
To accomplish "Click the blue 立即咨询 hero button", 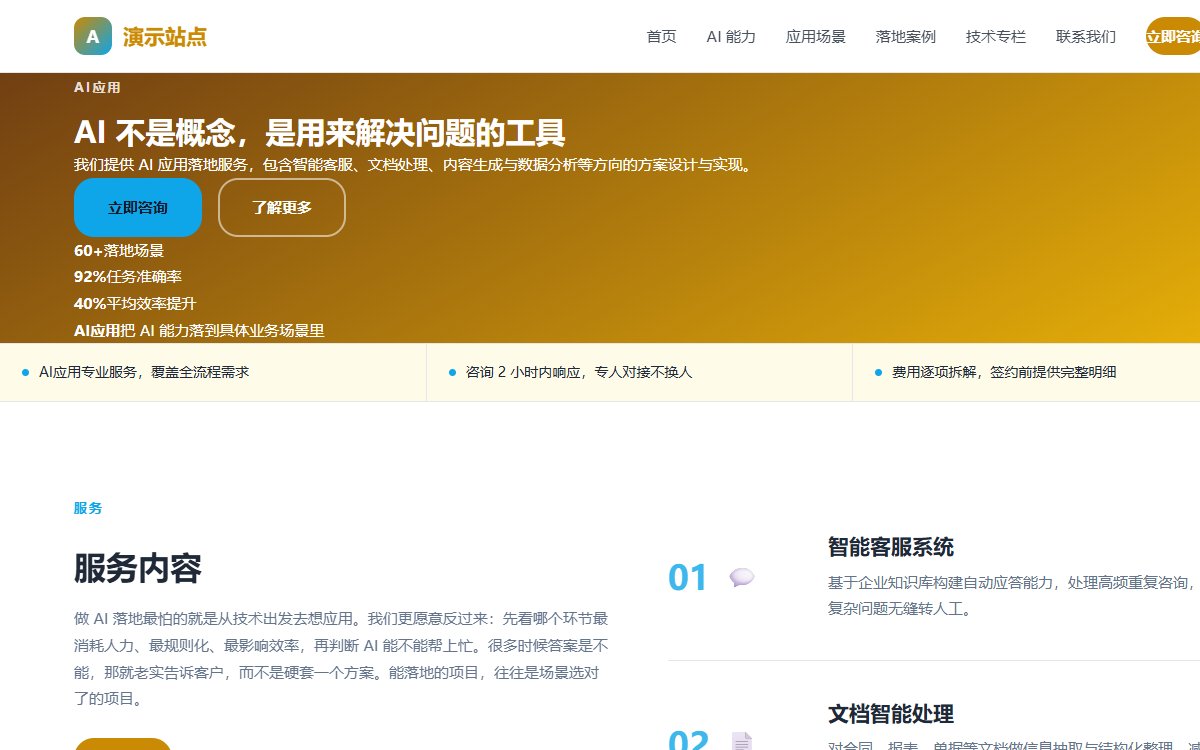I will point(138,208).
